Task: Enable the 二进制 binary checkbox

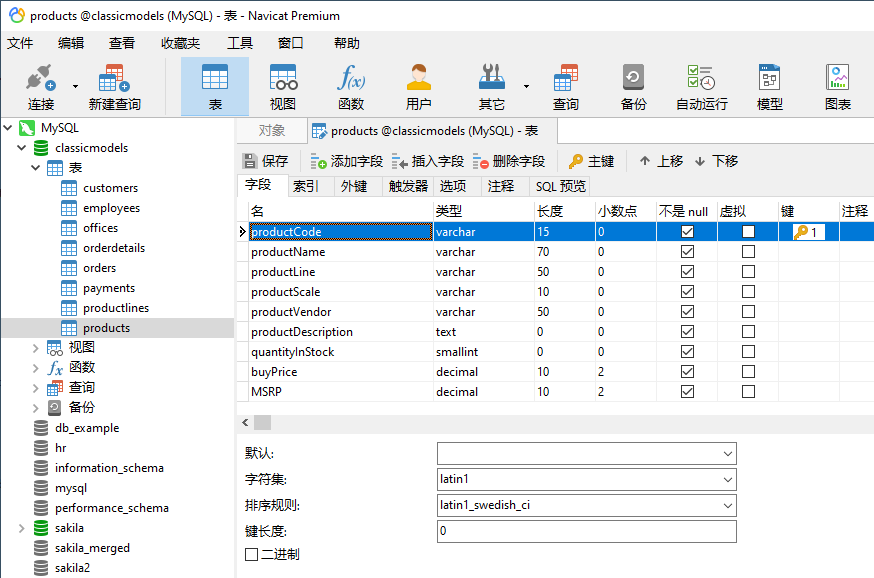Action: coord(251,555)
